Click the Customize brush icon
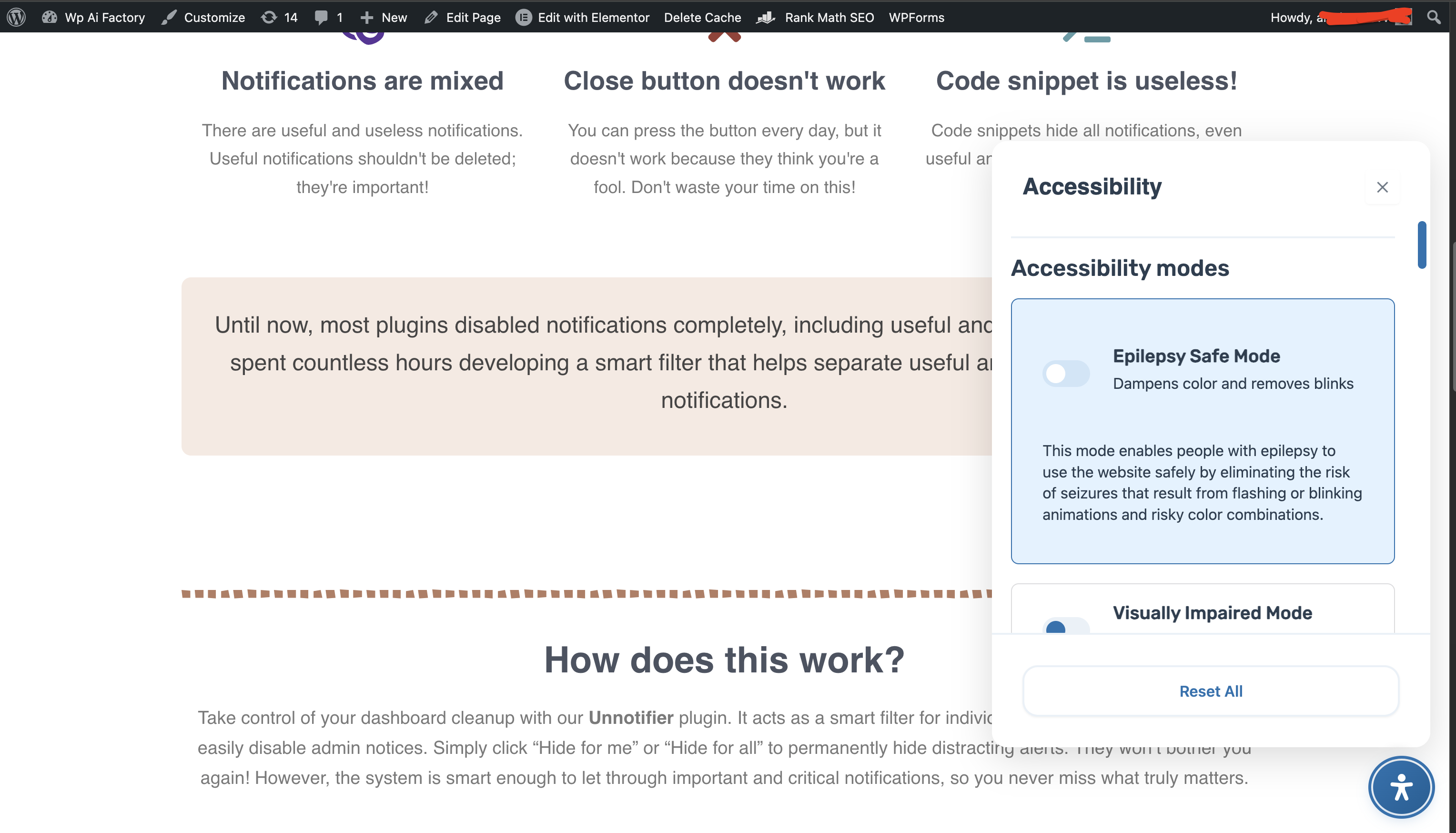This screenshot has height=833, width=1456. [x=169, y=17]
